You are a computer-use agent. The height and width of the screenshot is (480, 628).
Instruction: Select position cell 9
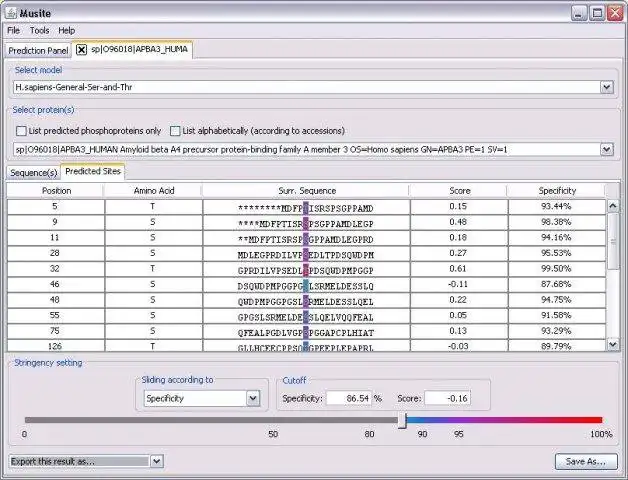[56, 222]
